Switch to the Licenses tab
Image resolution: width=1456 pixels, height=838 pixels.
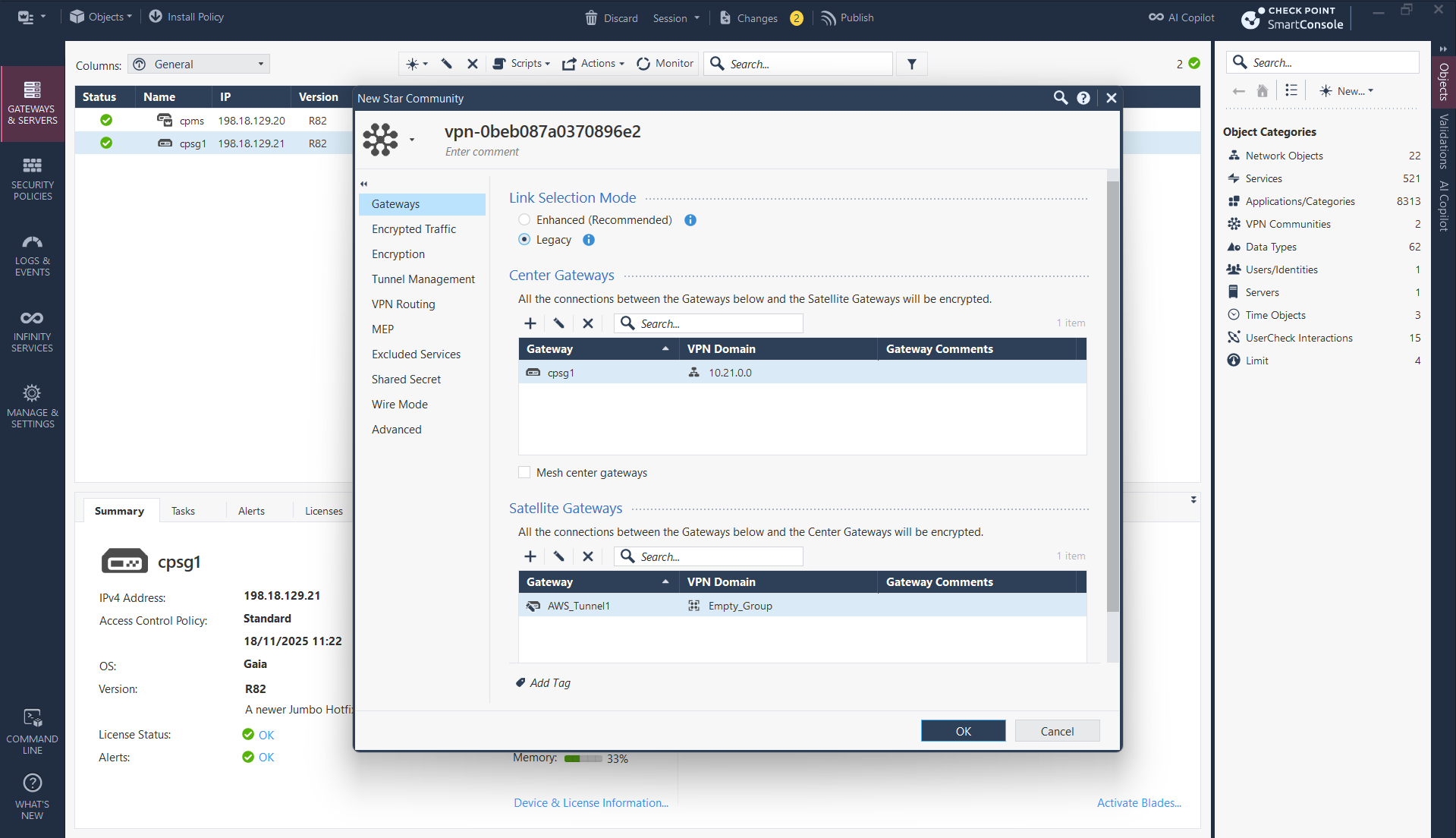pos(323,511)
